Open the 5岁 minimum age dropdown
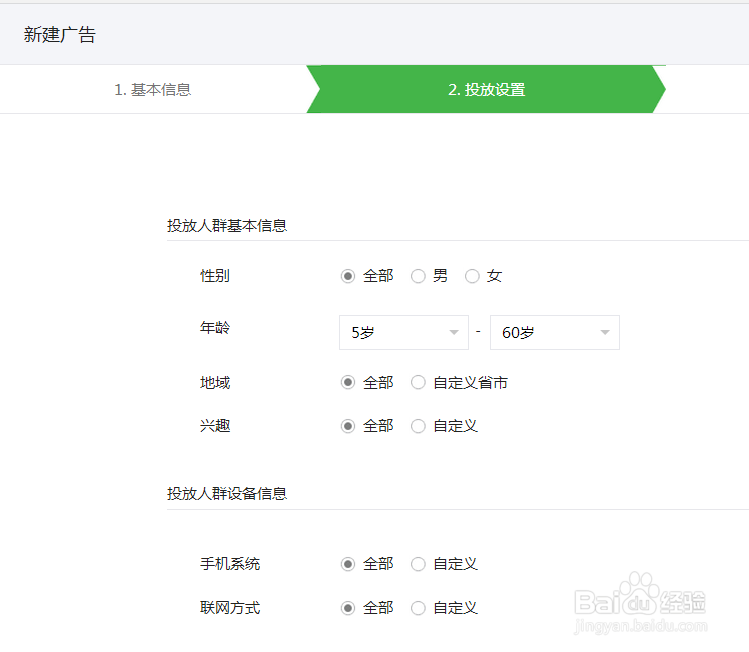 pos(404,332)
